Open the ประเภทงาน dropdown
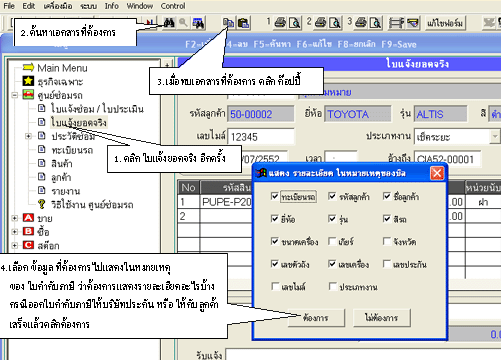 [495, 137]
